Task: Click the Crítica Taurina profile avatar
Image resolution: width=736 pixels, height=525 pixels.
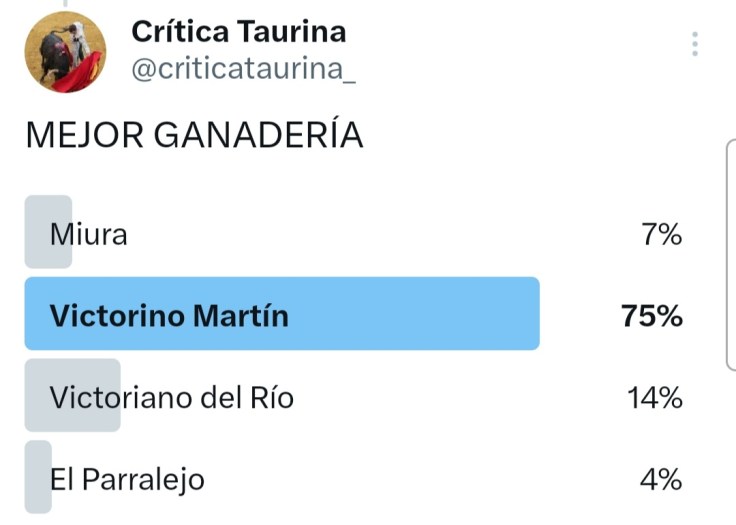Action: pyautogui.click(x=65, y=52)
